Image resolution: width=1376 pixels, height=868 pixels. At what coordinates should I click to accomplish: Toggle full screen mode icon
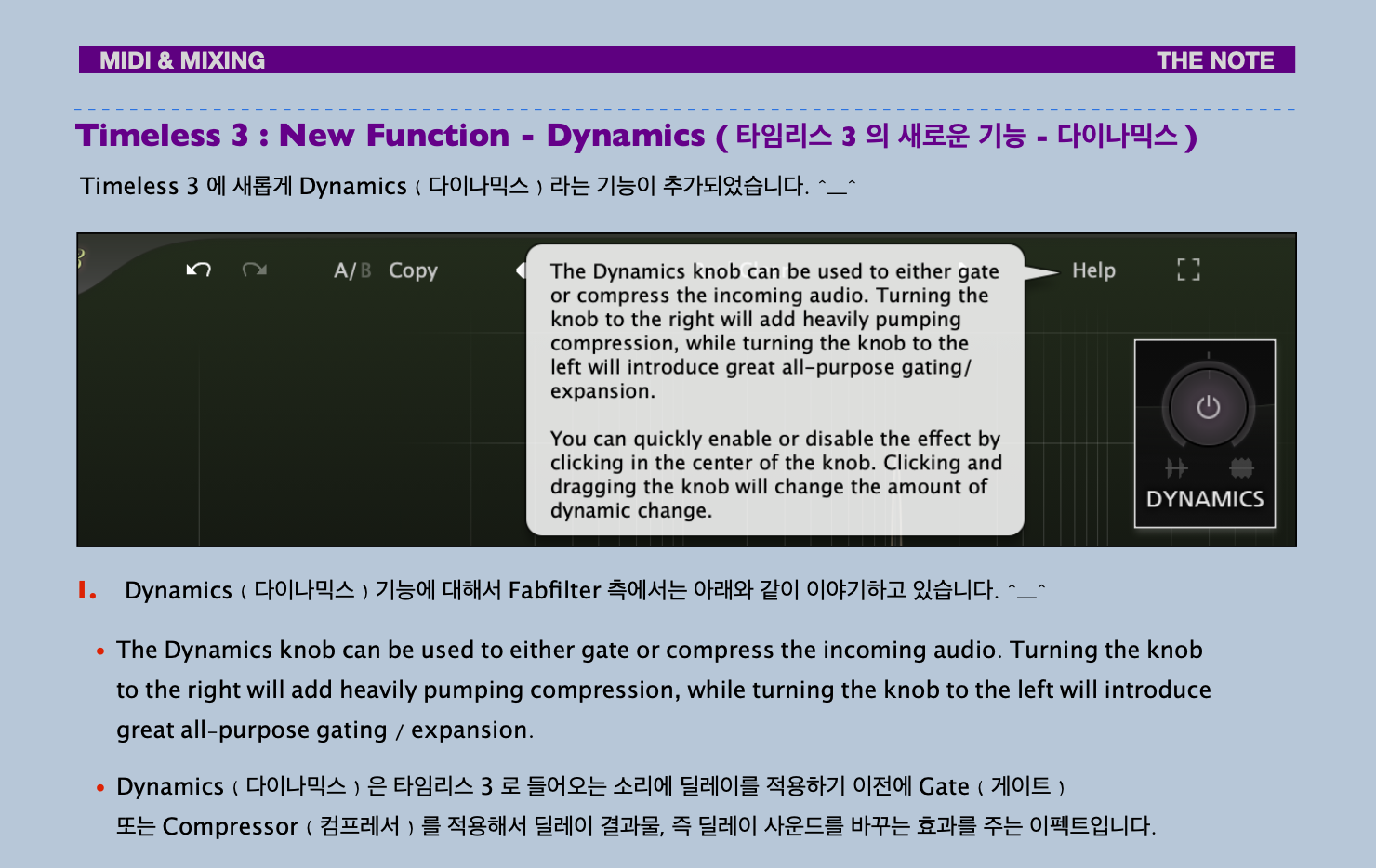coord(1188,270)
